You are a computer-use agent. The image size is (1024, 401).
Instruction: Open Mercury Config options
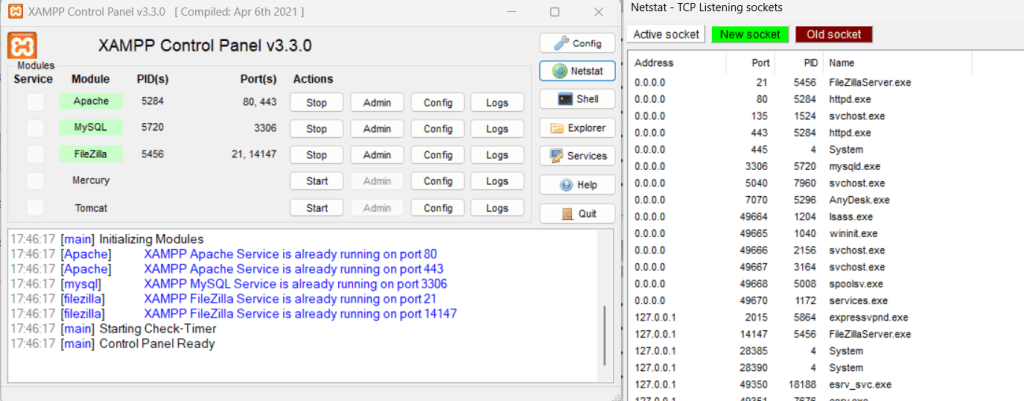(438, 181)
